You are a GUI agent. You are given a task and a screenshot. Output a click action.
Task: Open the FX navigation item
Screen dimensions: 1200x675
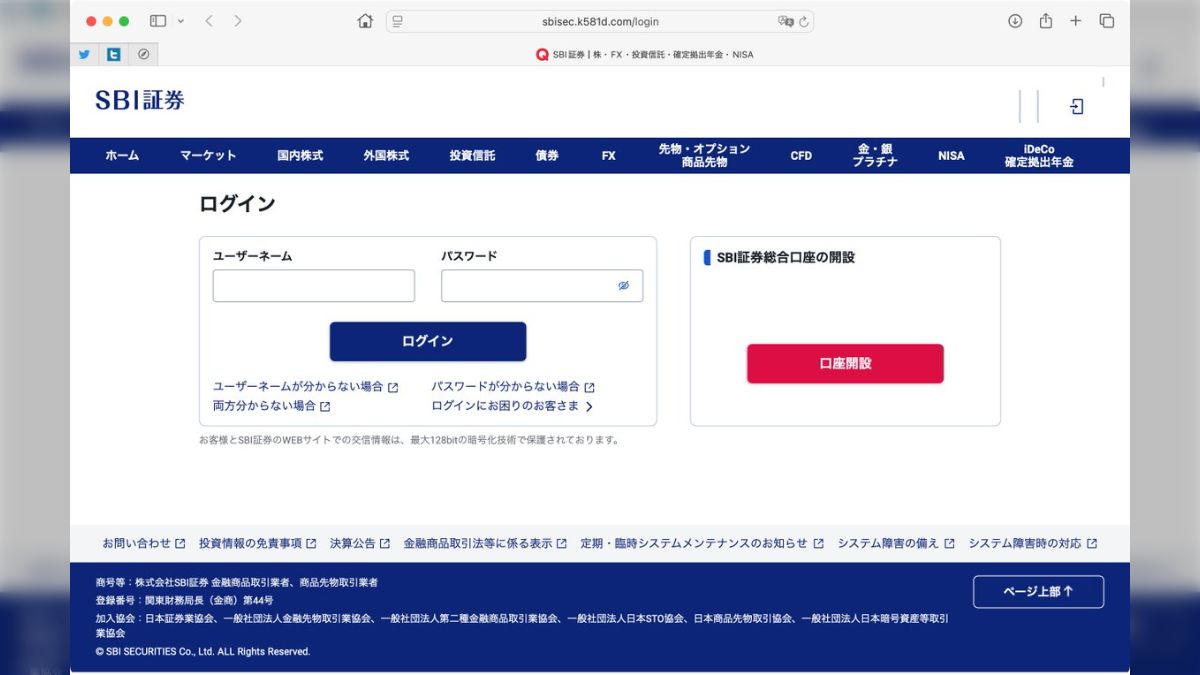(609, 156)
